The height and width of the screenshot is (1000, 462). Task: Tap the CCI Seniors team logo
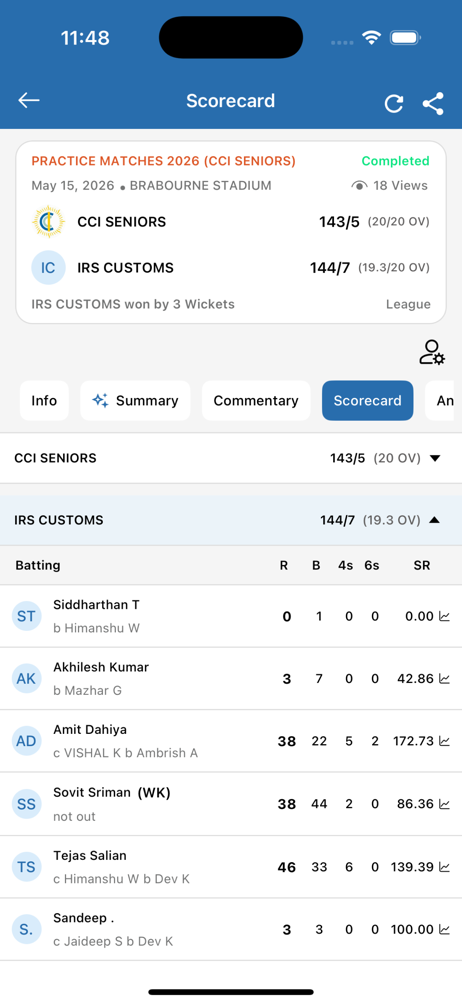point(48,222)
